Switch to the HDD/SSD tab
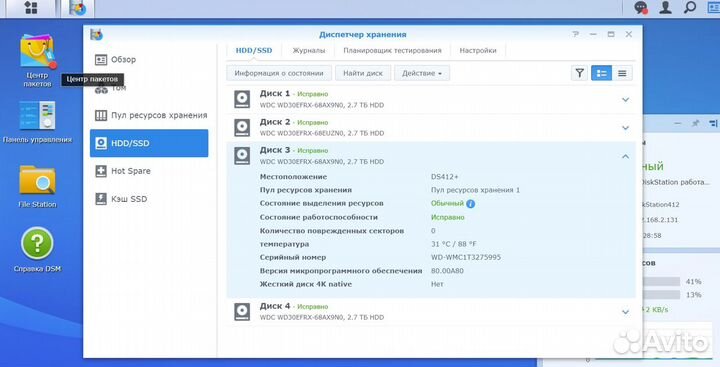The height and width of the screenshot is (367, 720). click(254, 51)
